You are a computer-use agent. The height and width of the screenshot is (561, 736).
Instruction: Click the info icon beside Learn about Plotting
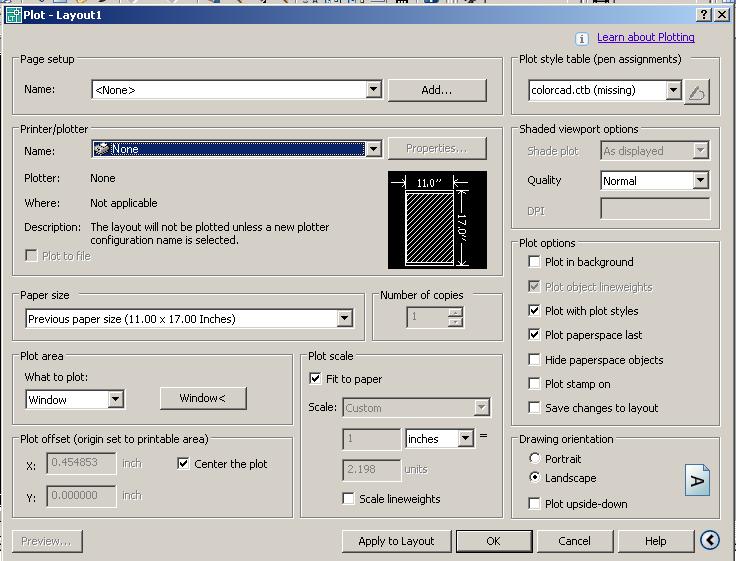pyautogui.click(x=582, y=38)
